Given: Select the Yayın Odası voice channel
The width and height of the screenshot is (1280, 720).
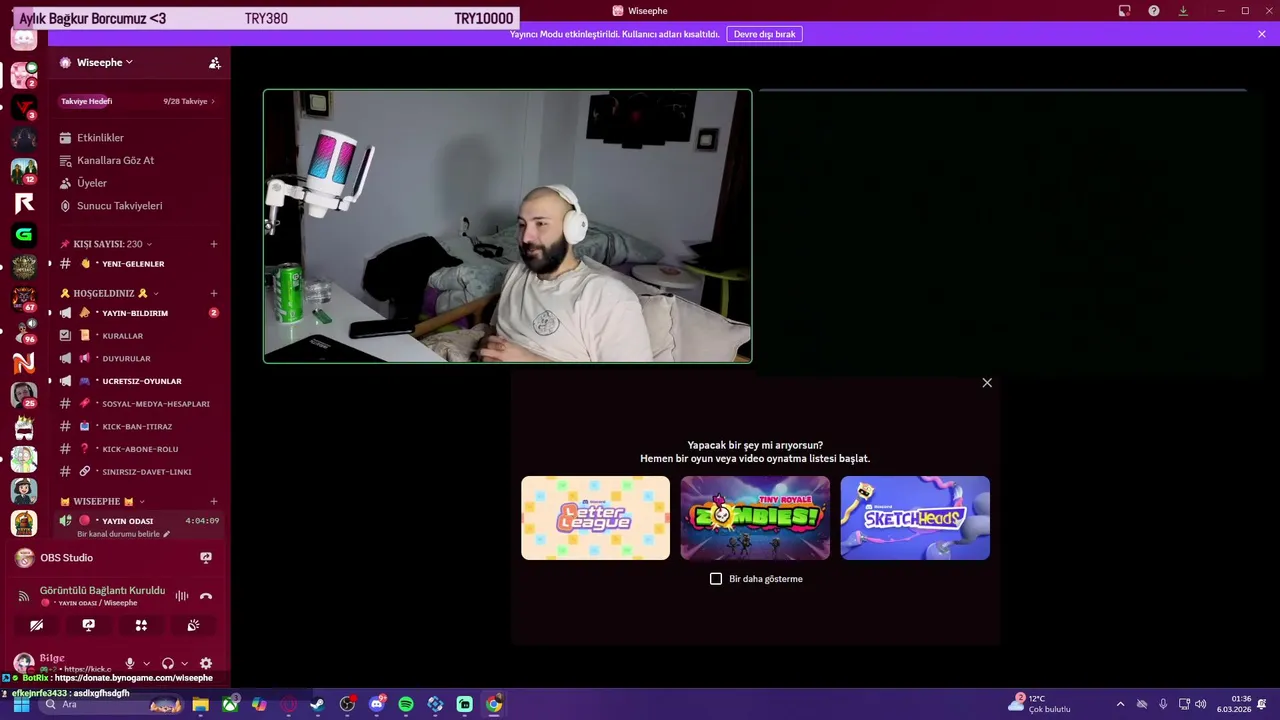Looking at the screenshot, I should (139, 521).
